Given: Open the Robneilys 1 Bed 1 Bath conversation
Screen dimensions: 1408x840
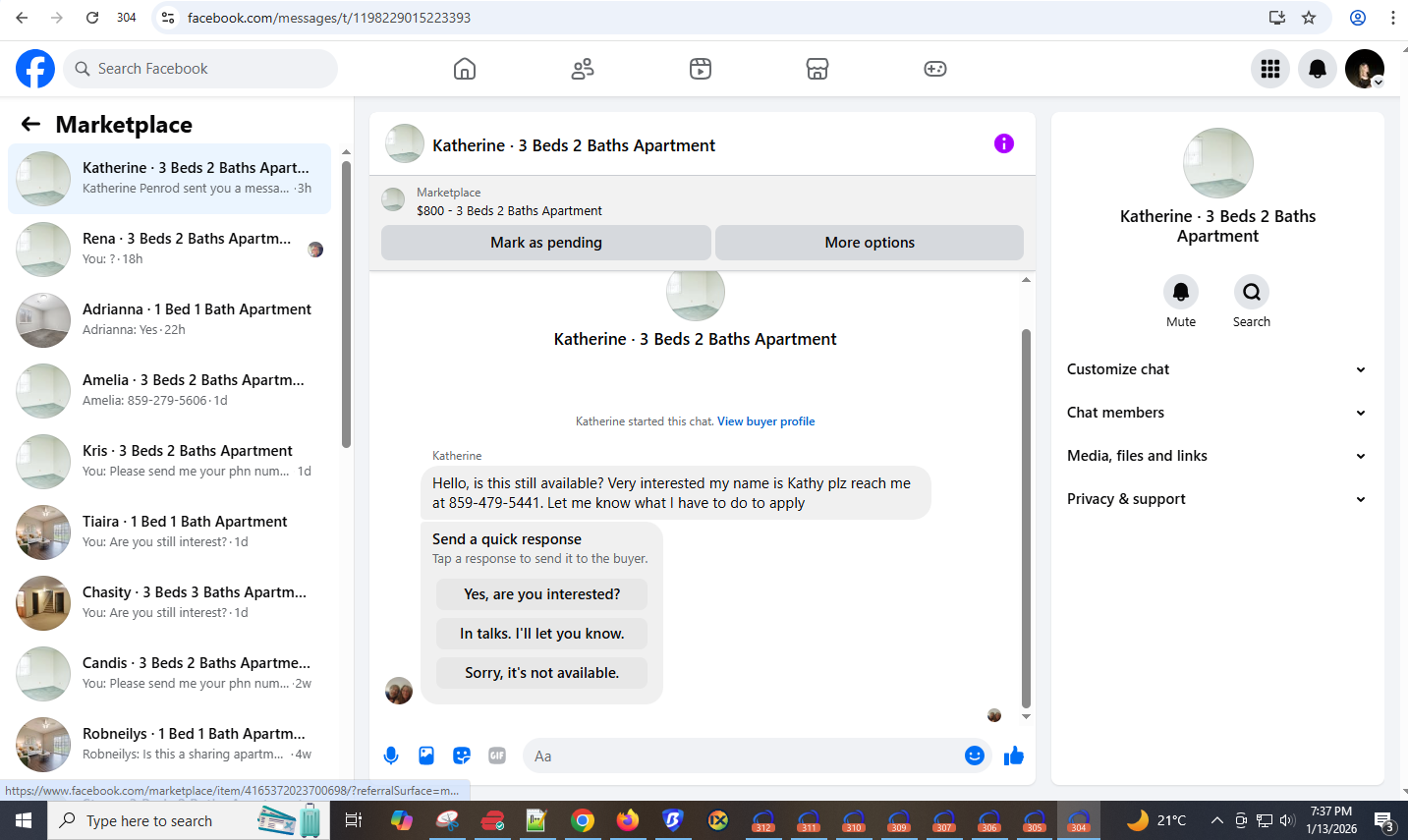Looking at the screenshot, I should (x=170, y=744).
